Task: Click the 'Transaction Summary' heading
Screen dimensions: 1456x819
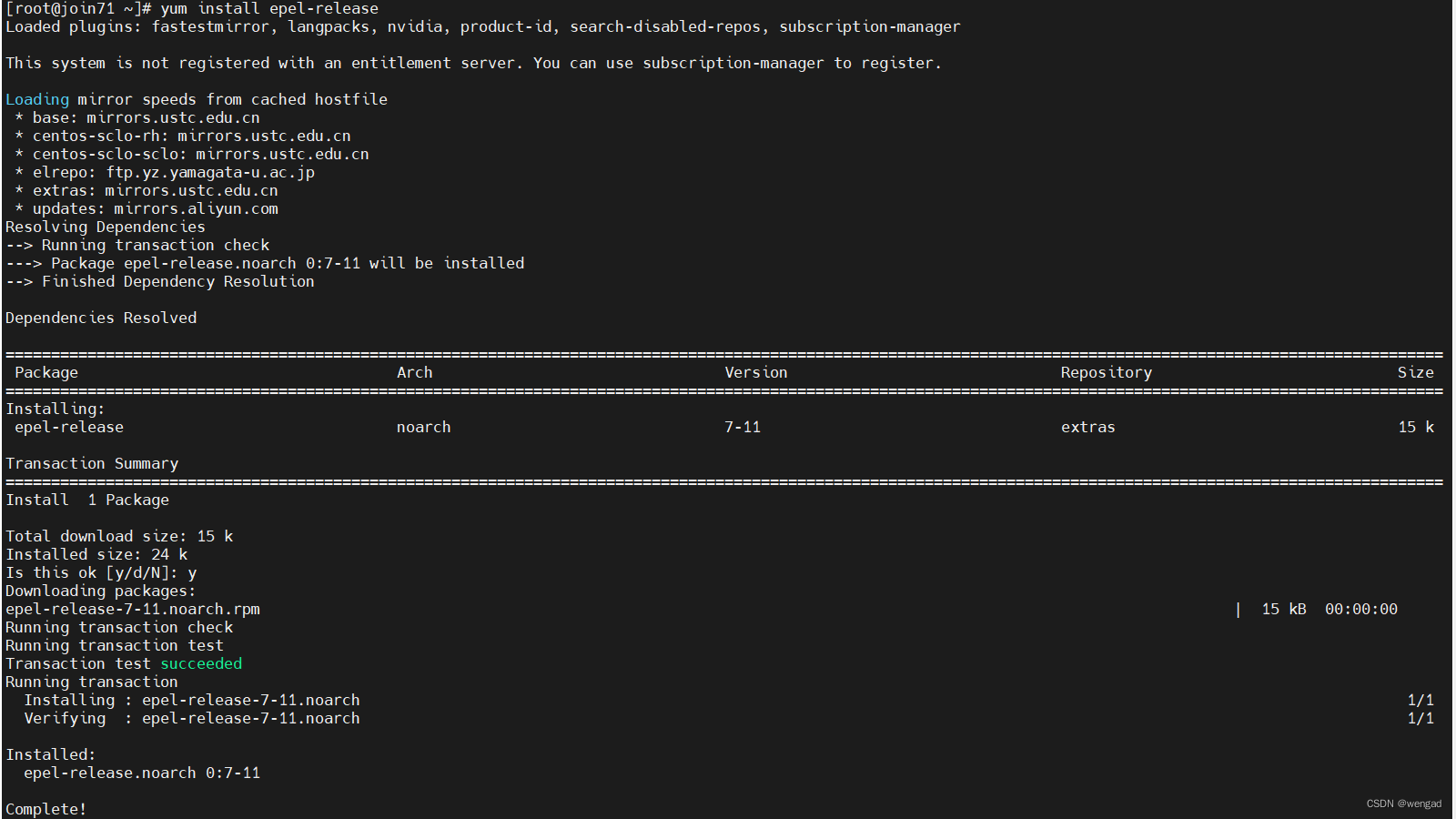Action: coord(92,464)
